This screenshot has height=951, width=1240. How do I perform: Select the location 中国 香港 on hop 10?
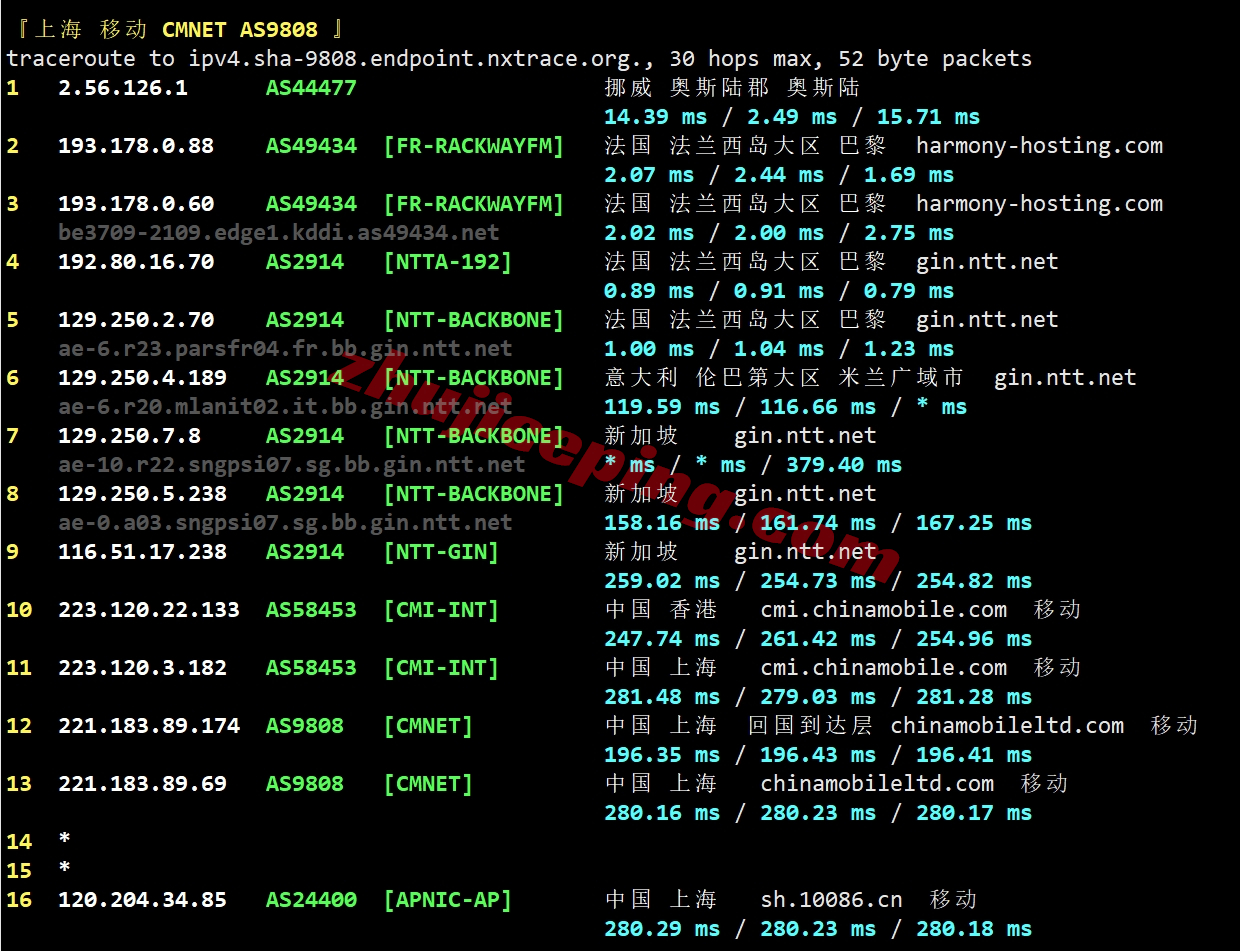coord(661,610)
